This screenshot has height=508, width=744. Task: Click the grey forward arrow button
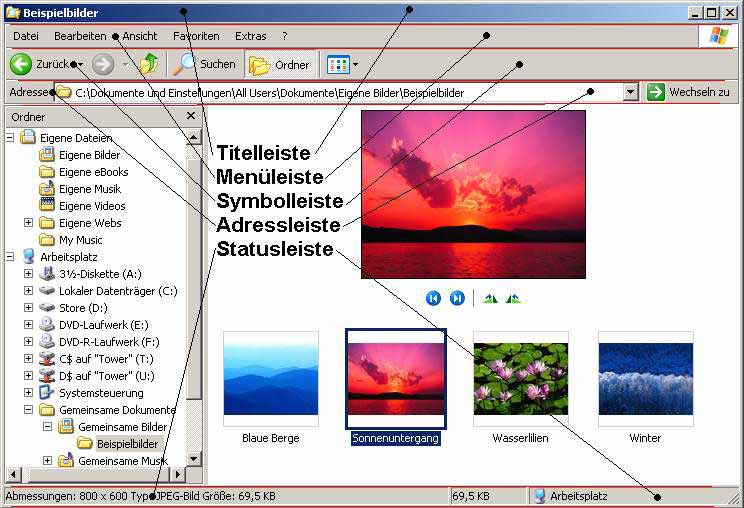click(x=103, y=64)
